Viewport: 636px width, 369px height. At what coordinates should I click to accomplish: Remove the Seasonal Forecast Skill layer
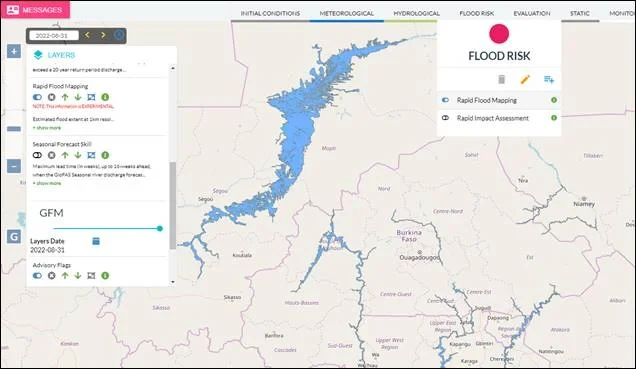tap(52, 155)
